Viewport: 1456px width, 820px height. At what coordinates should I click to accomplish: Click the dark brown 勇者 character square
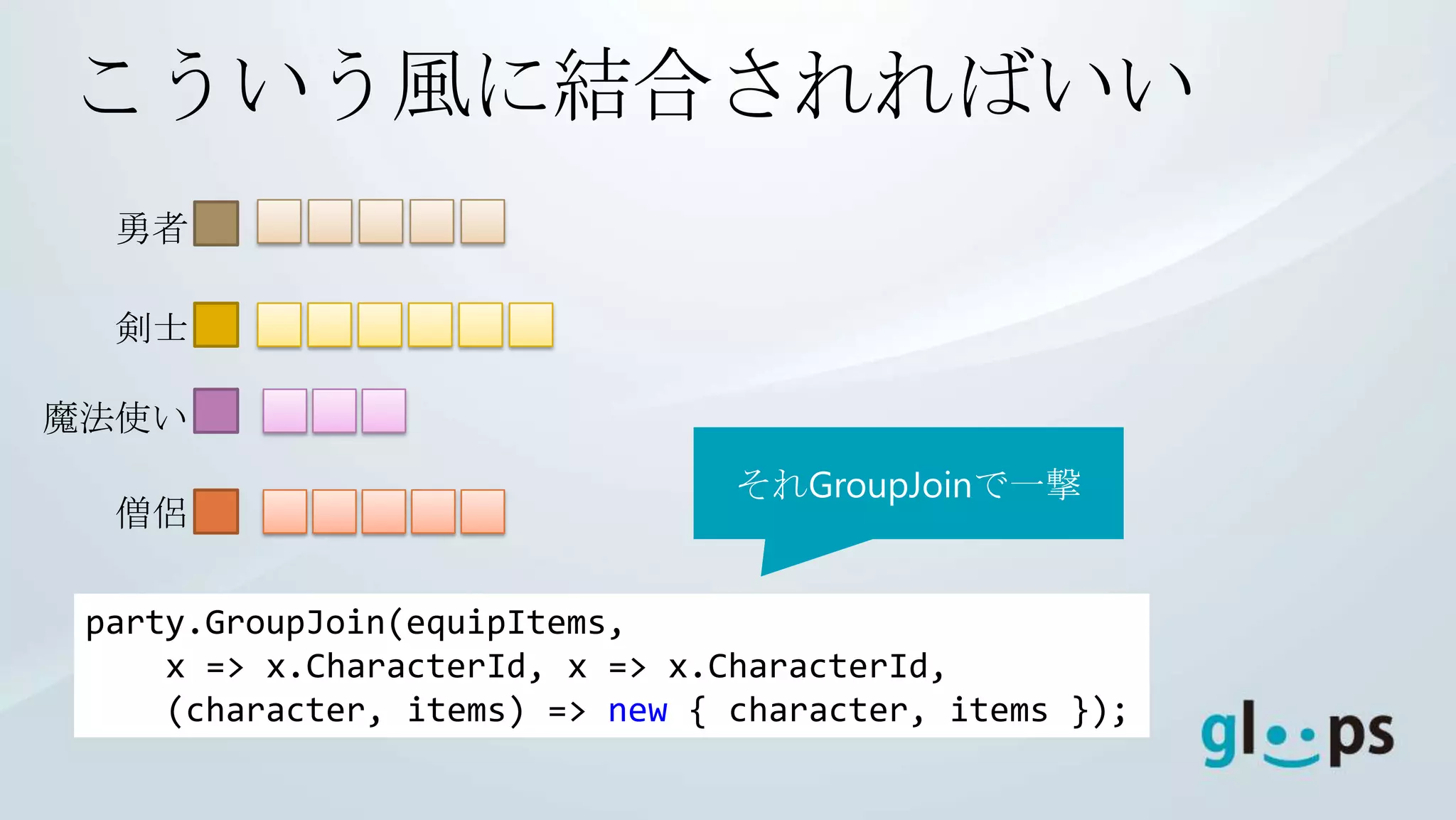[x=216, y=223]
